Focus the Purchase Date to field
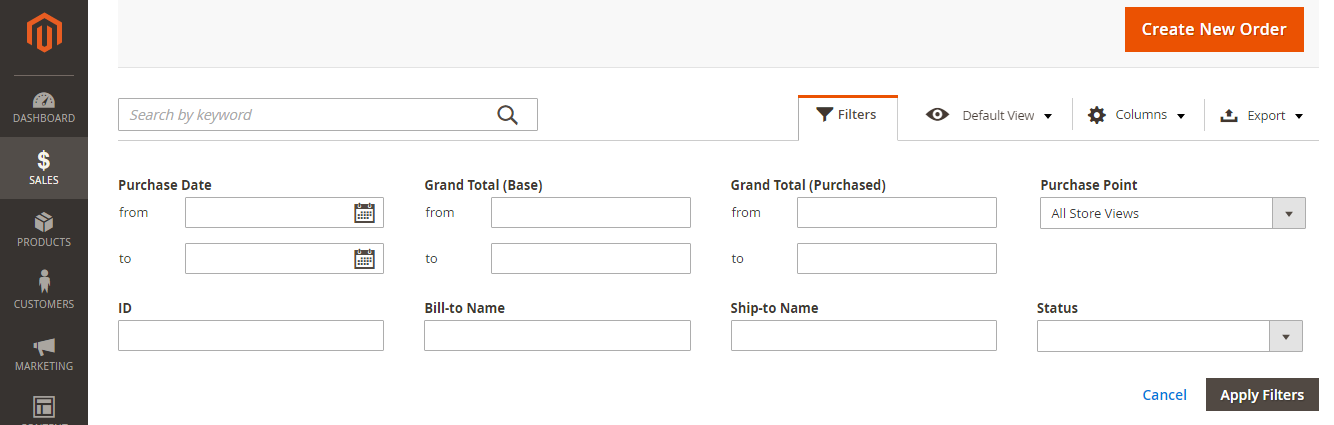1334x425 pixels. pyautogui.click(x=284, y=258)
